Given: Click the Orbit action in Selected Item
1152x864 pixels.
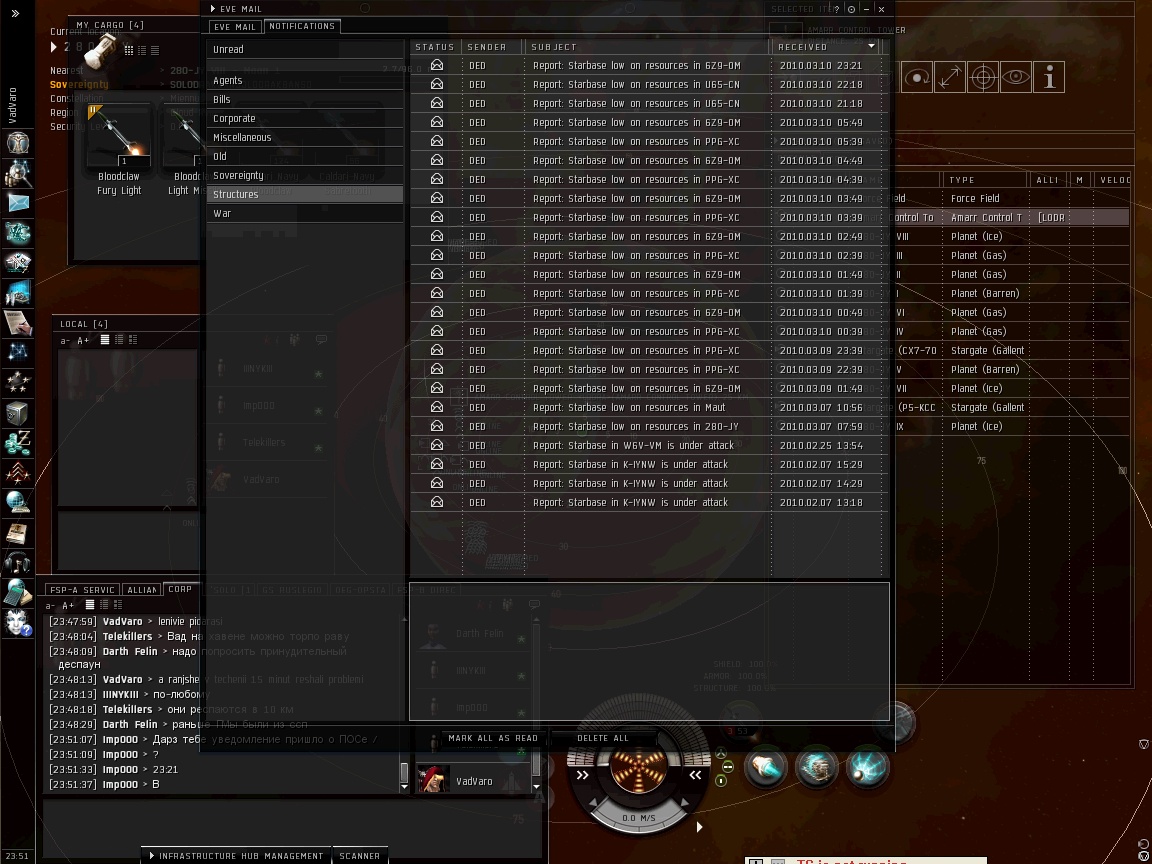Looking at the screenshot, I should pos(917,78).
